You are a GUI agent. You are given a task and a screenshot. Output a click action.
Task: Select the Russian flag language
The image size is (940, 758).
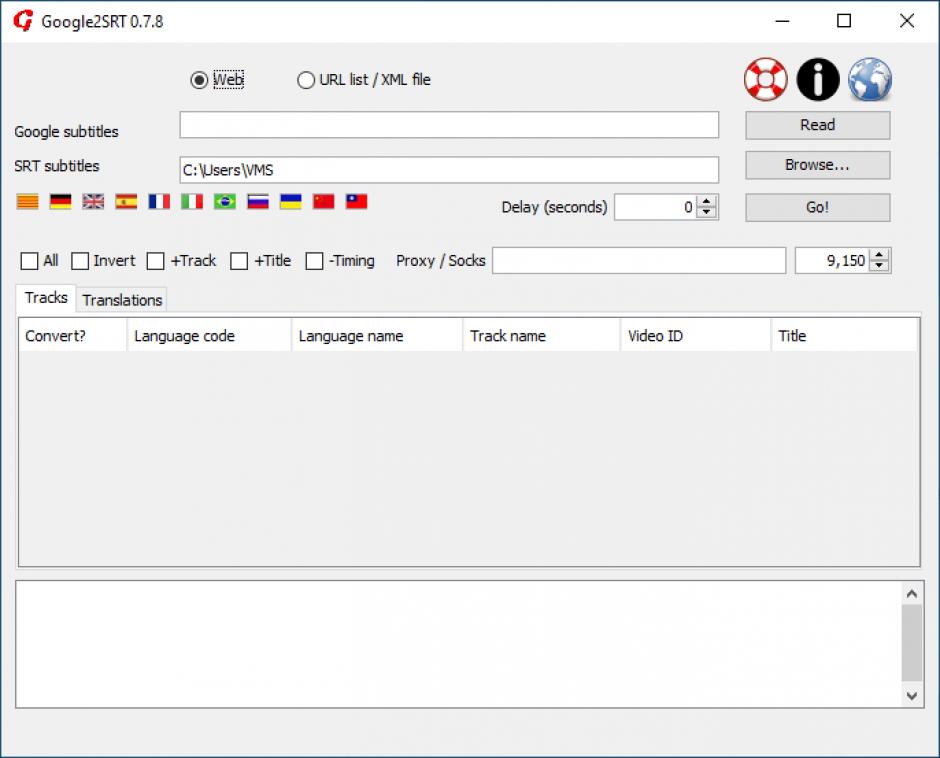pyautogui.click(x=258, y=201)
